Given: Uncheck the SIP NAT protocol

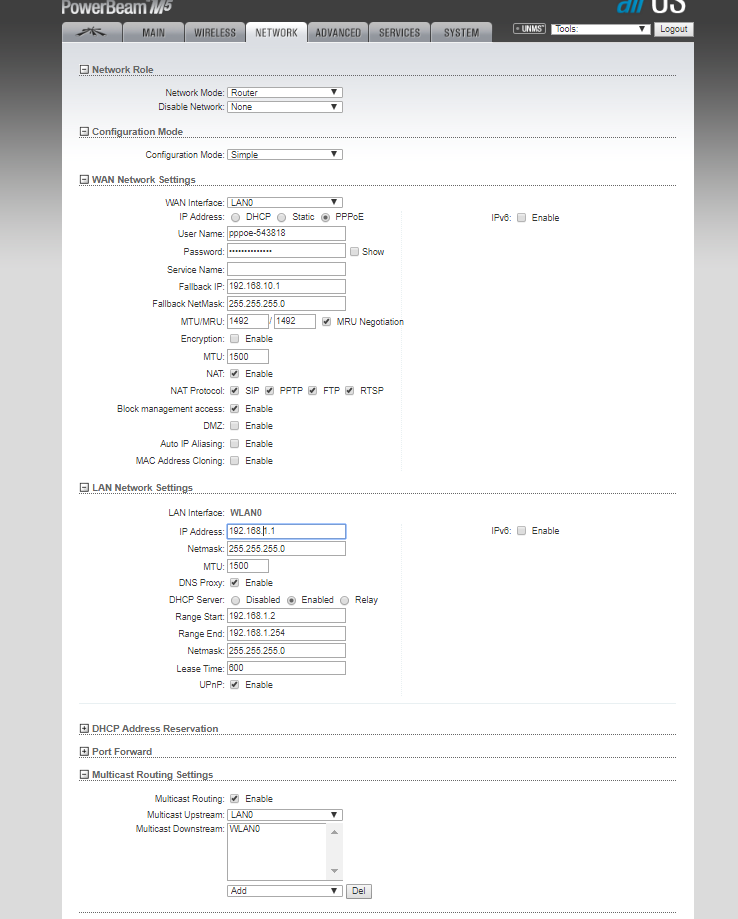Looking at the screenshot, I should click(234, 391).
